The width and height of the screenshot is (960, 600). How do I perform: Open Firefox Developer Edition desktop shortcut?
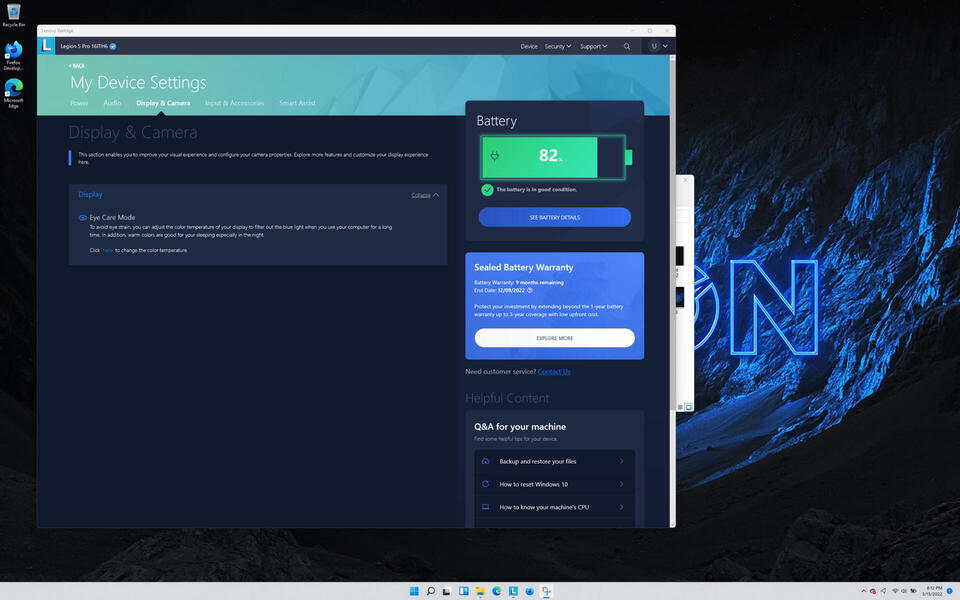tap(13, 56)
